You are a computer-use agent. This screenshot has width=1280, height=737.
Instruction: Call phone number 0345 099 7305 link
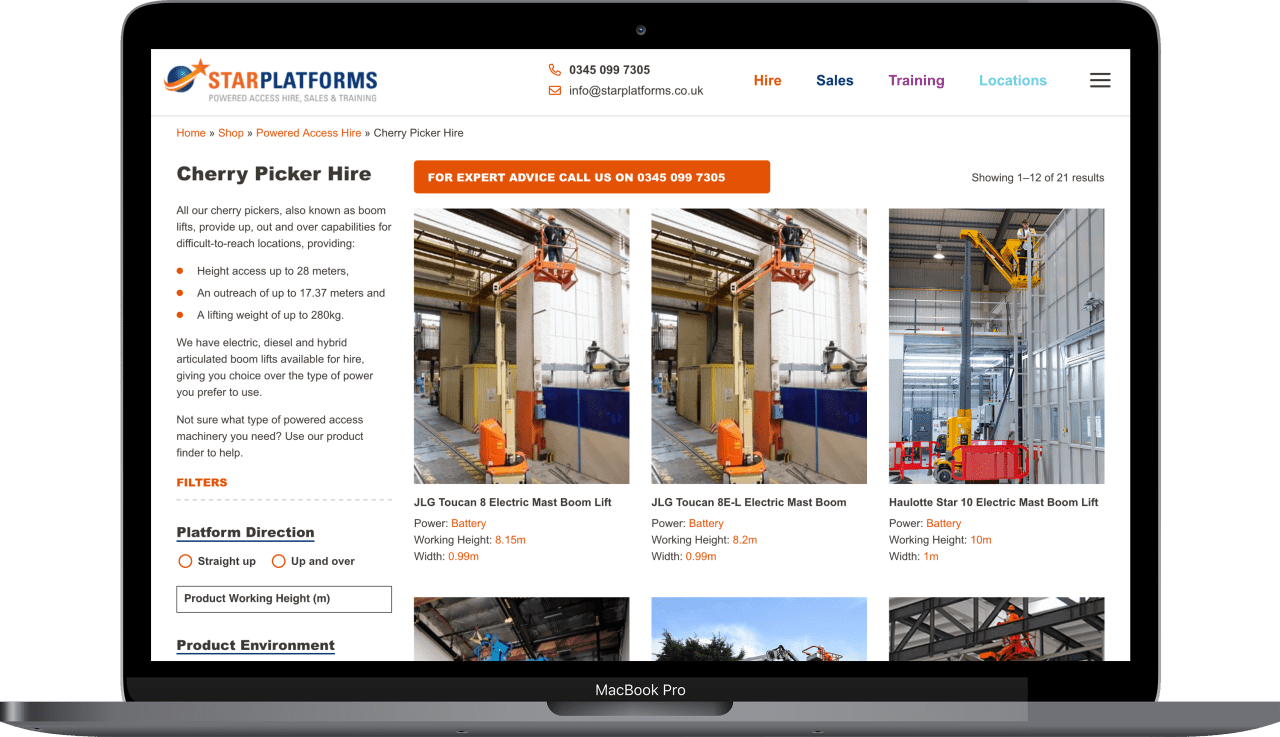pos(609,70)
